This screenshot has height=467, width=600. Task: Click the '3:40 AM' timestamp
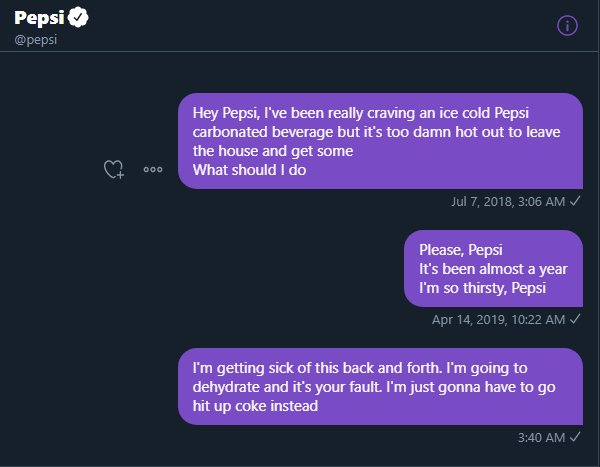tap(541, 437)
